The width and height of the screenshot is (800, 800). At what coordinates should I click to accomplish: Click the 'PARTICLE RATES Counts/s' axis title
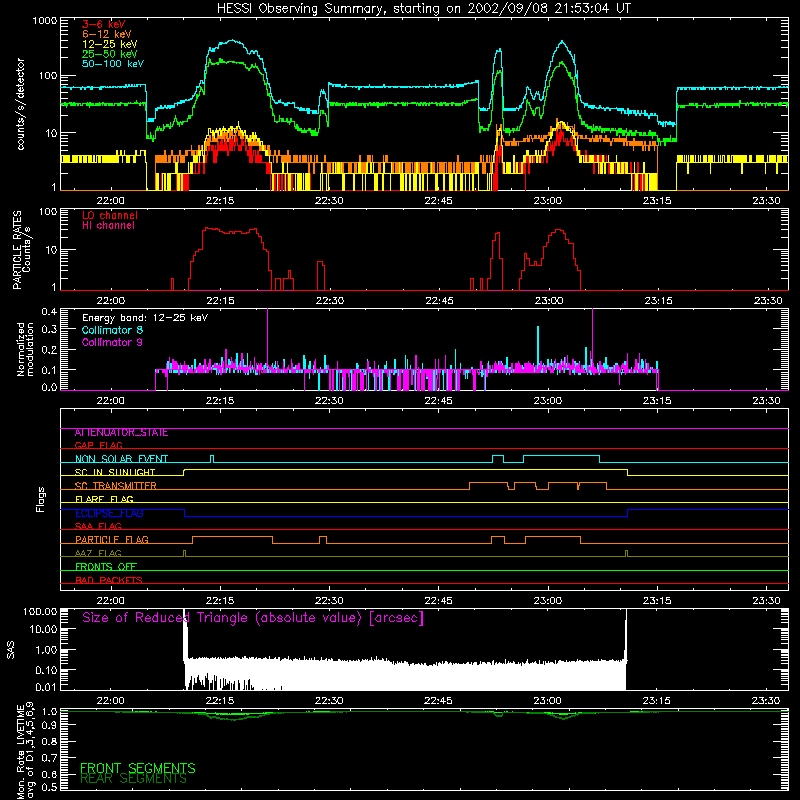tap(22, 250)
